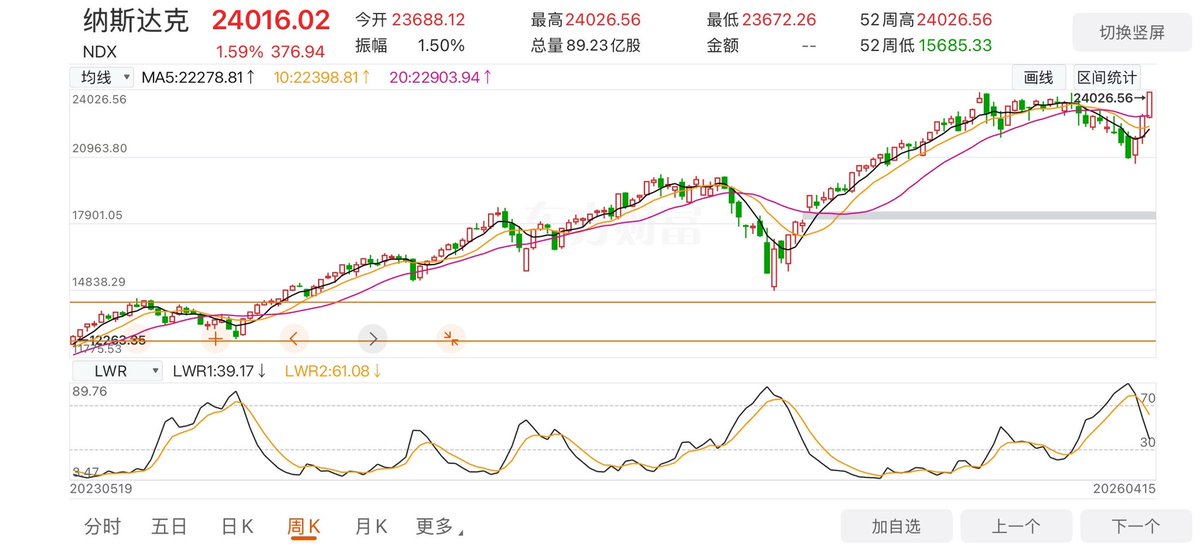The height and width of the screenshot is (553, 1200).
Task: Switch to the 月K tab
Action: (371, 526)
